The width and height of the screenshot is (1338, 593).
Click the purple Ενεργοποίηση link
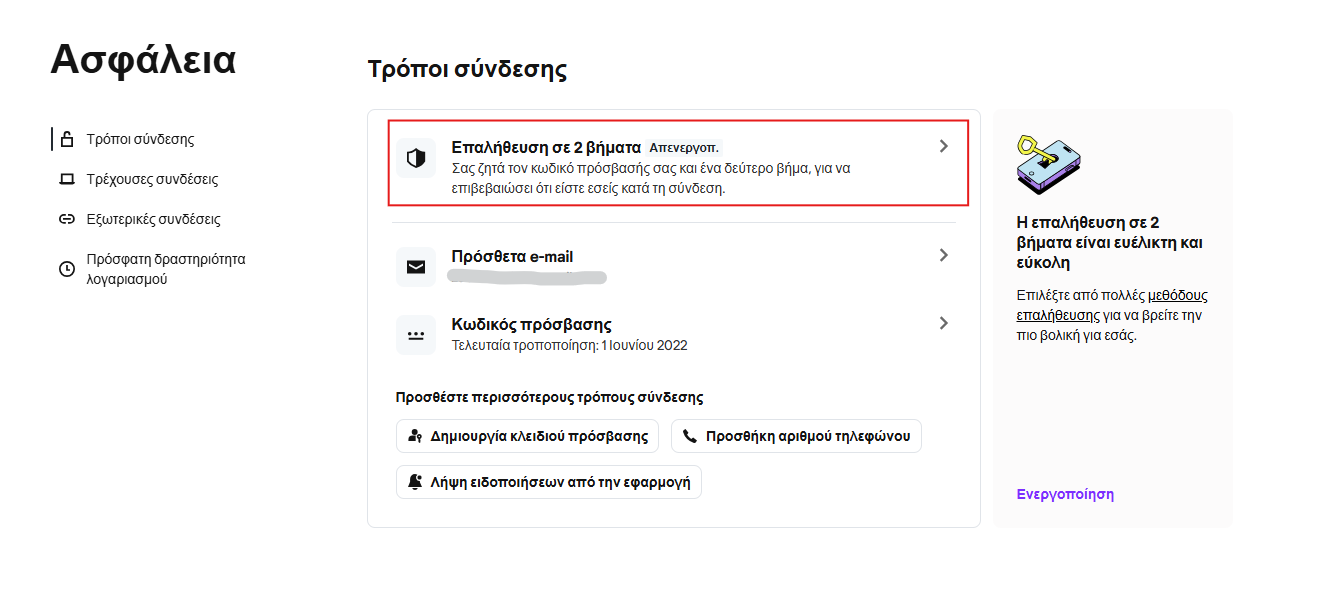(1065, 494)
